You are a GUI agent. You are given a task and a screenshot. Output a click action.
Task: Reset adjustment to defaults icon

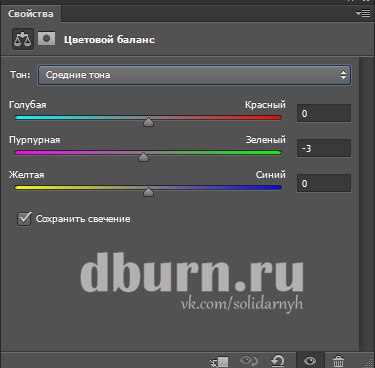[x=278, y=361]
